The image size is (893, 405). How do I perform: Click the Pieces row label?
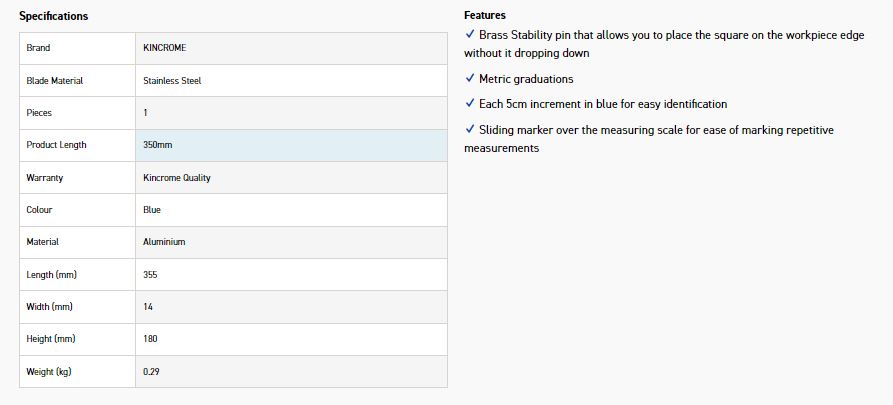tap(39, 113)
